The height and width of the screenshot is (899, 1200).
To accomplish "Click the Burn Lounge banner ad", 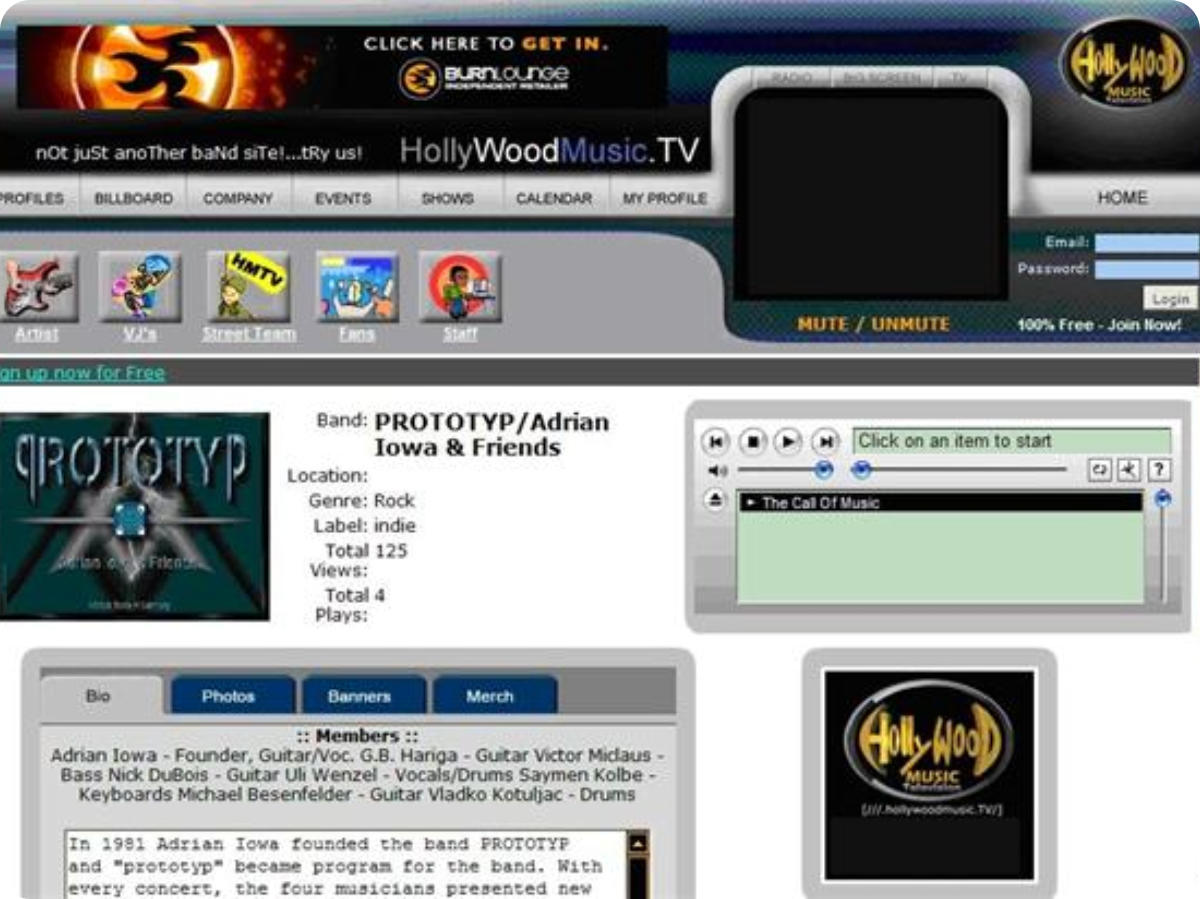I will [342, 67].
